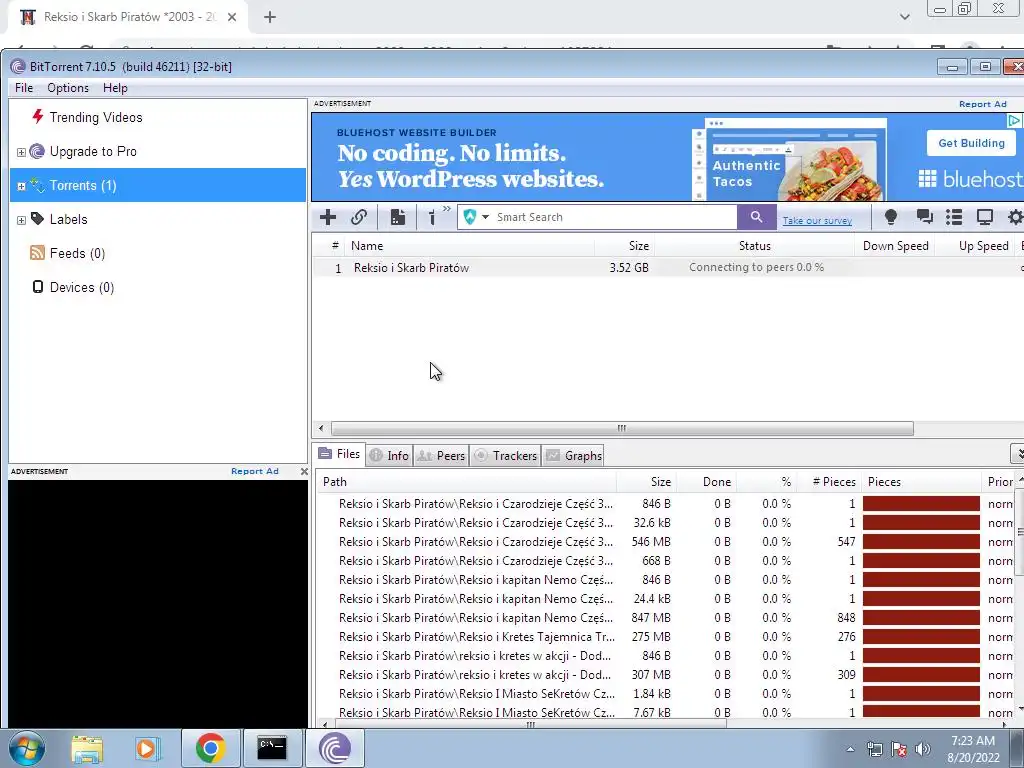
Task: Select Labels in the sidebar
Action: click(68, 219)
